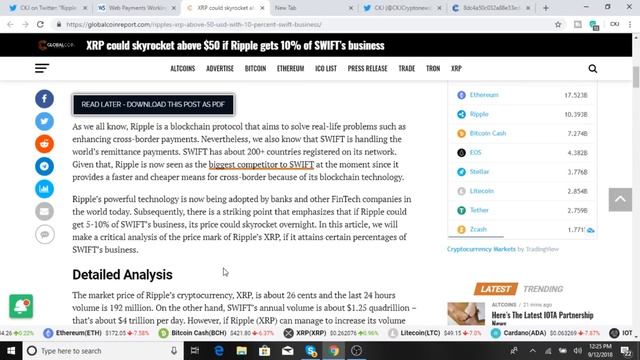Open ICO LIST navigation item
The image size is (640, 360).
[x=326, y=68]
